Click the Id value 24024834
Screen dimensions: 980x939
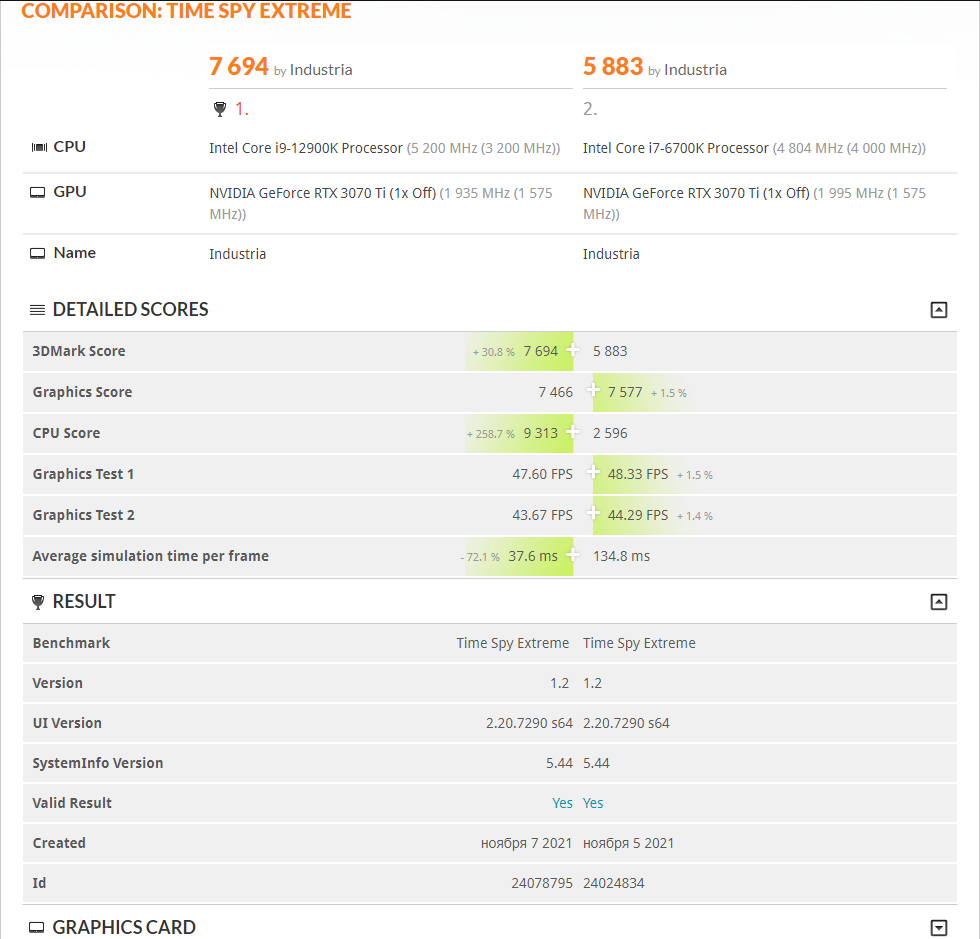pos(614,883)
